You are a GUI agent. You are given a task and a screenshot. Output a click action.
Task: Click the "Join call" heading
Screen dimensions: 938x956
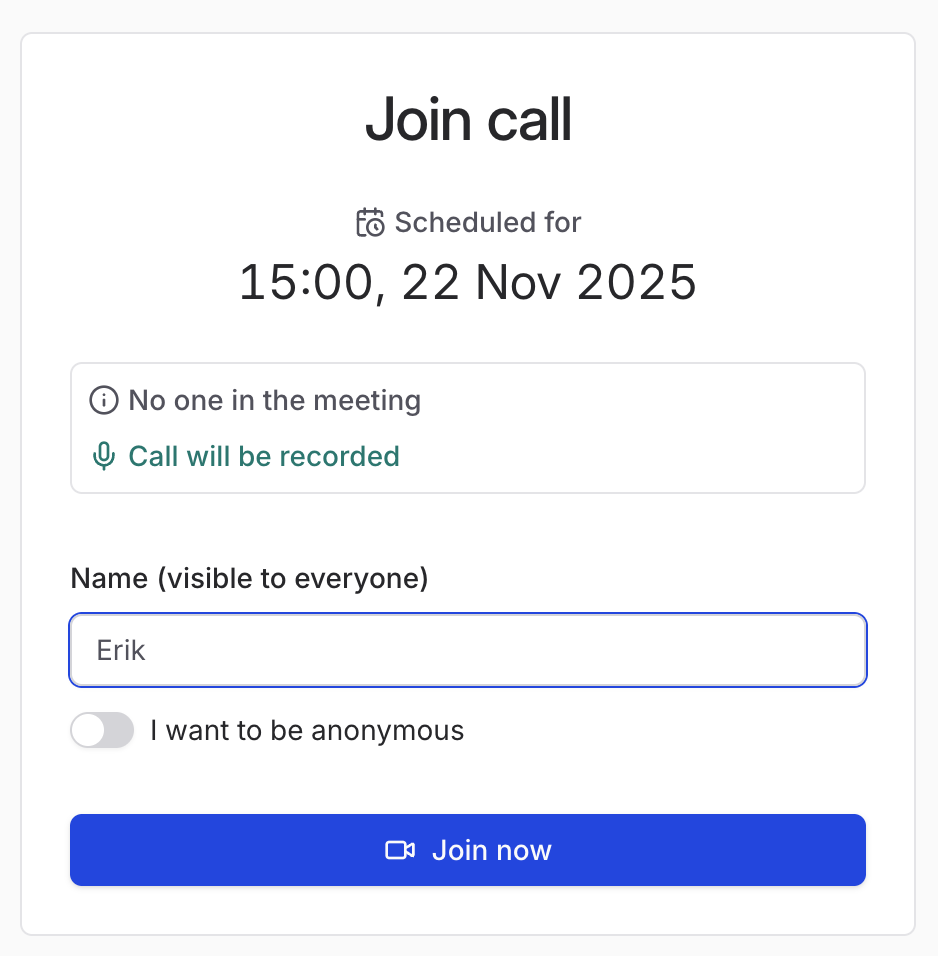click(x=468, y=121)
